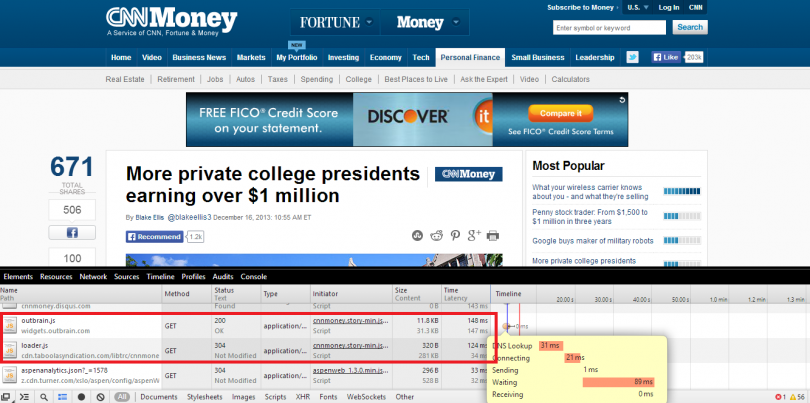810x403 pixels.
Task: Filter network requests by Other
Action: (404, 397)
